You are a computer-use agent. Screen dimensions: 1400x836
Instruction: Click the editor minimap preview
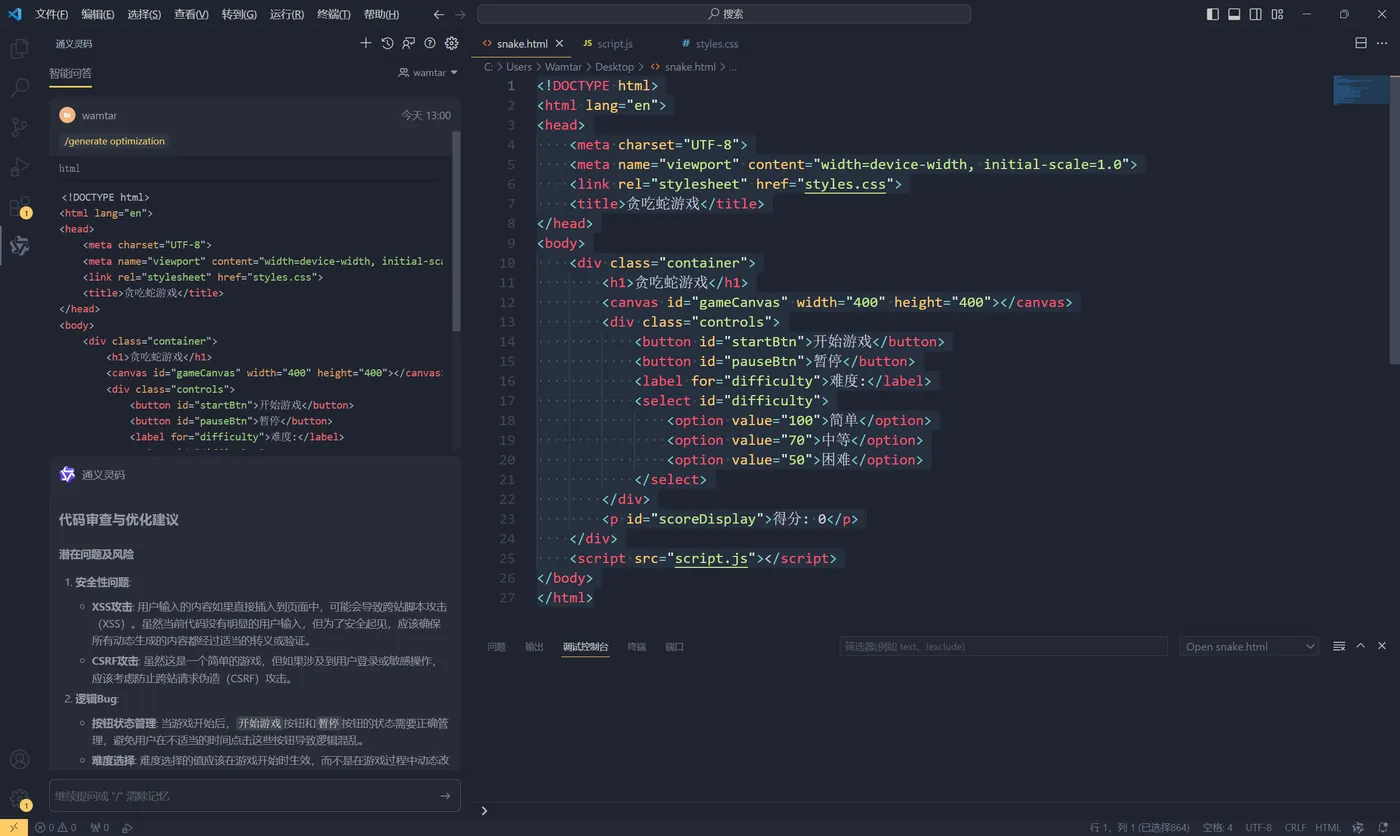tap(1360, 89)
